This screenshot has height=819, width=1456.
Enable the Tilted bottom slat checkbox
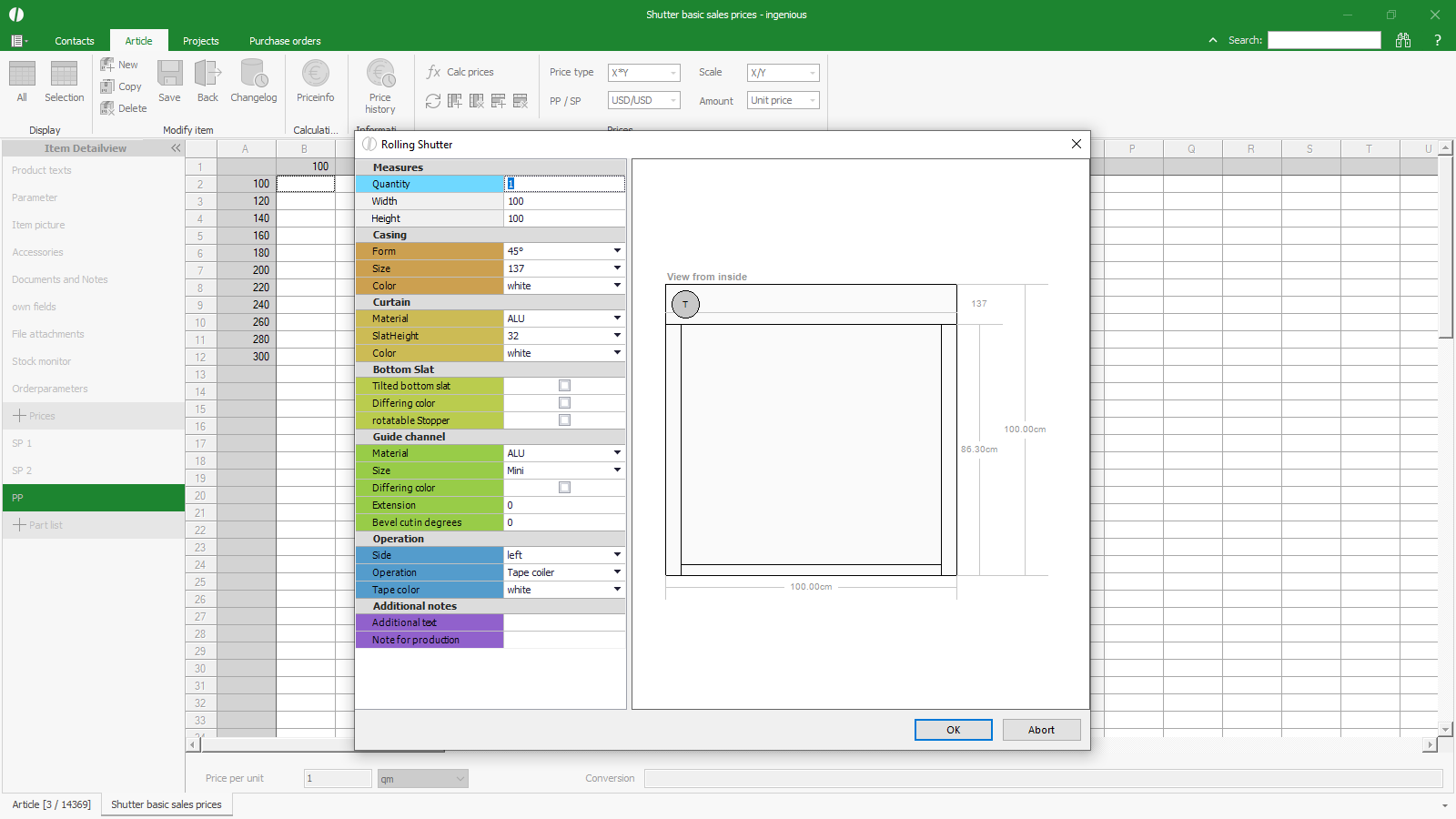[x=564, y=386]
